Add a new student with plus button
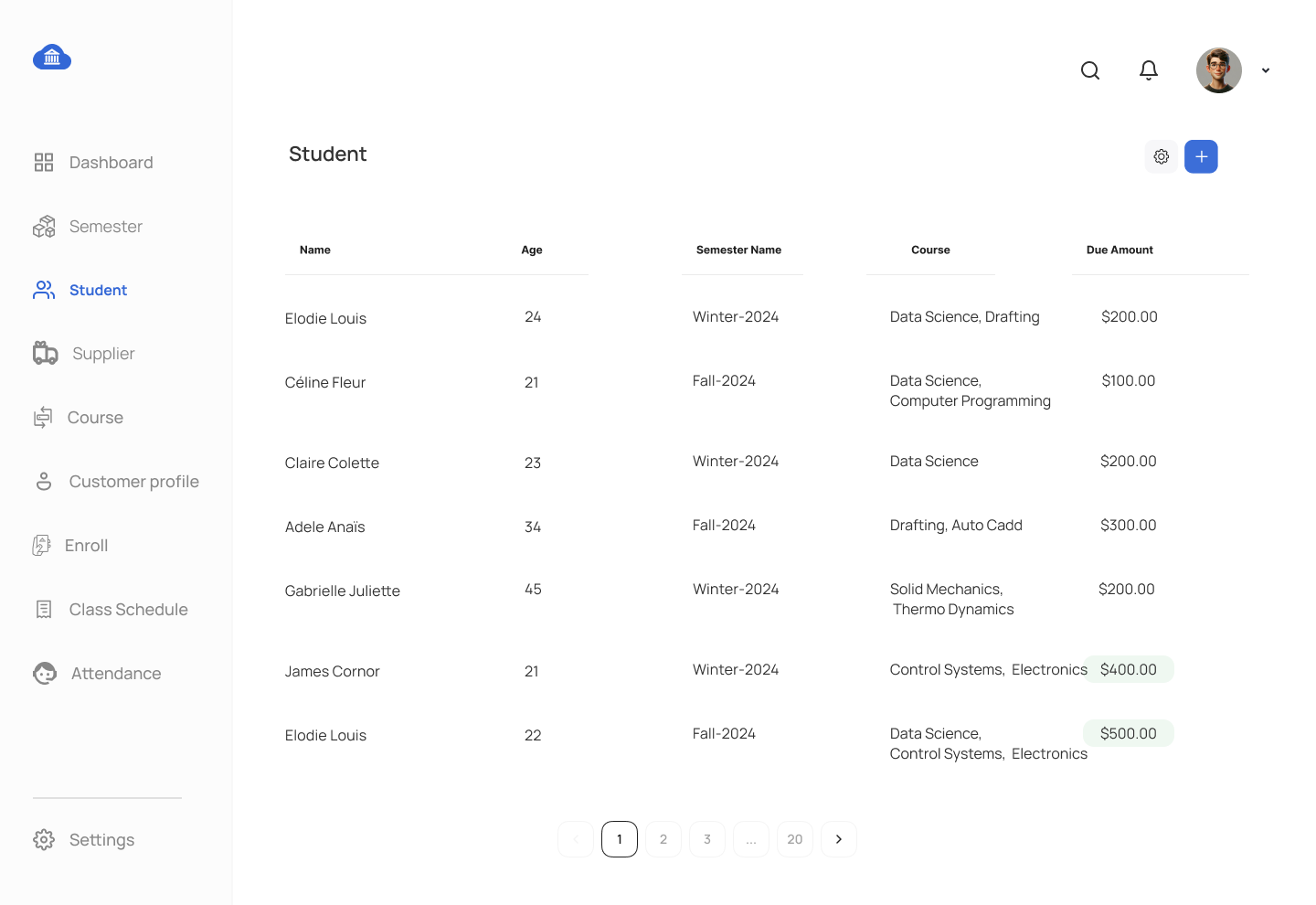This screenshot has height=905, width=1316. [1202, 156]
